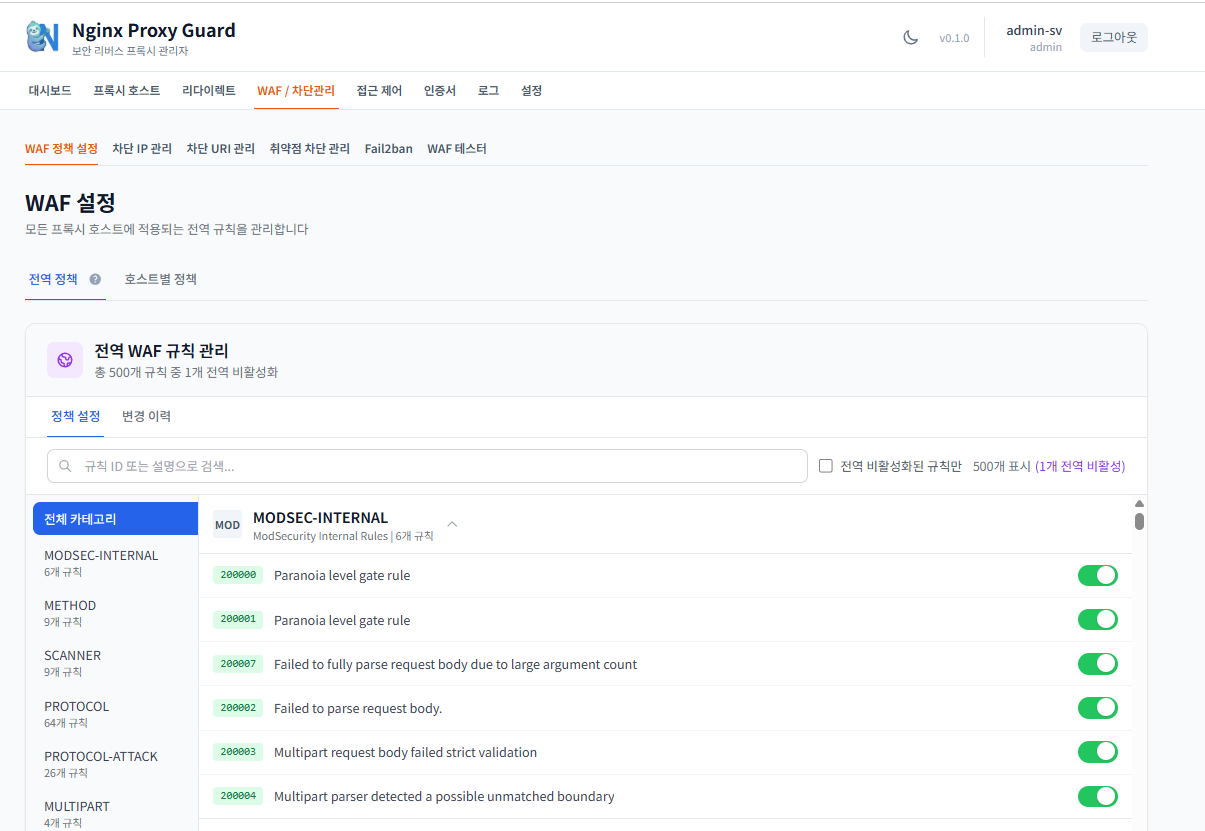This screenshot has width=1205, height=831.
Task: Click the search magnifier icon
Action: [x=64, y=466]
